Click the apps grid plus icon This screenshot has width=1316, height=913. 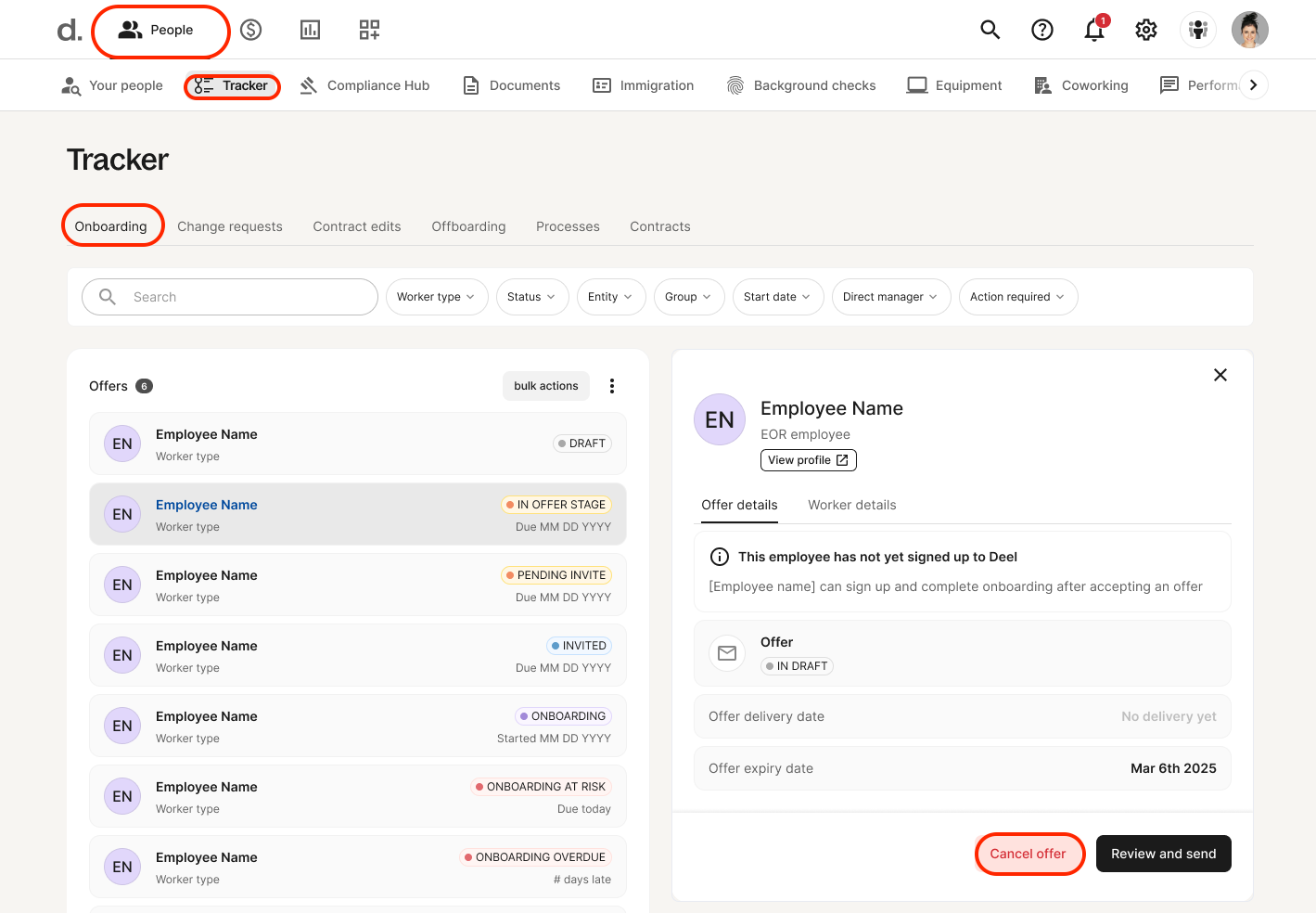coord(369,30)
